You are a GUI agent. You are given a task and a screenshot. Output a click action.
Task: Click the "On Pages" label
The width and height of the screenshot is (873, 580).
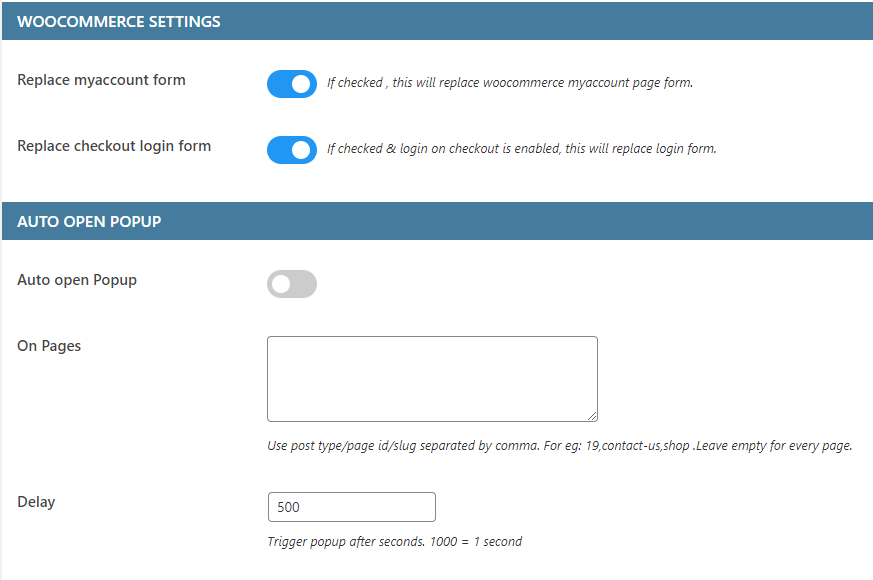[x=49, y=346]
